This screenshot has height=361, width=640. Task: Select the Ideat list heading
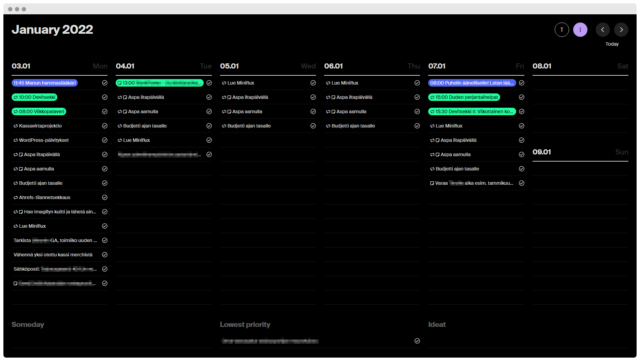[437, 325]
